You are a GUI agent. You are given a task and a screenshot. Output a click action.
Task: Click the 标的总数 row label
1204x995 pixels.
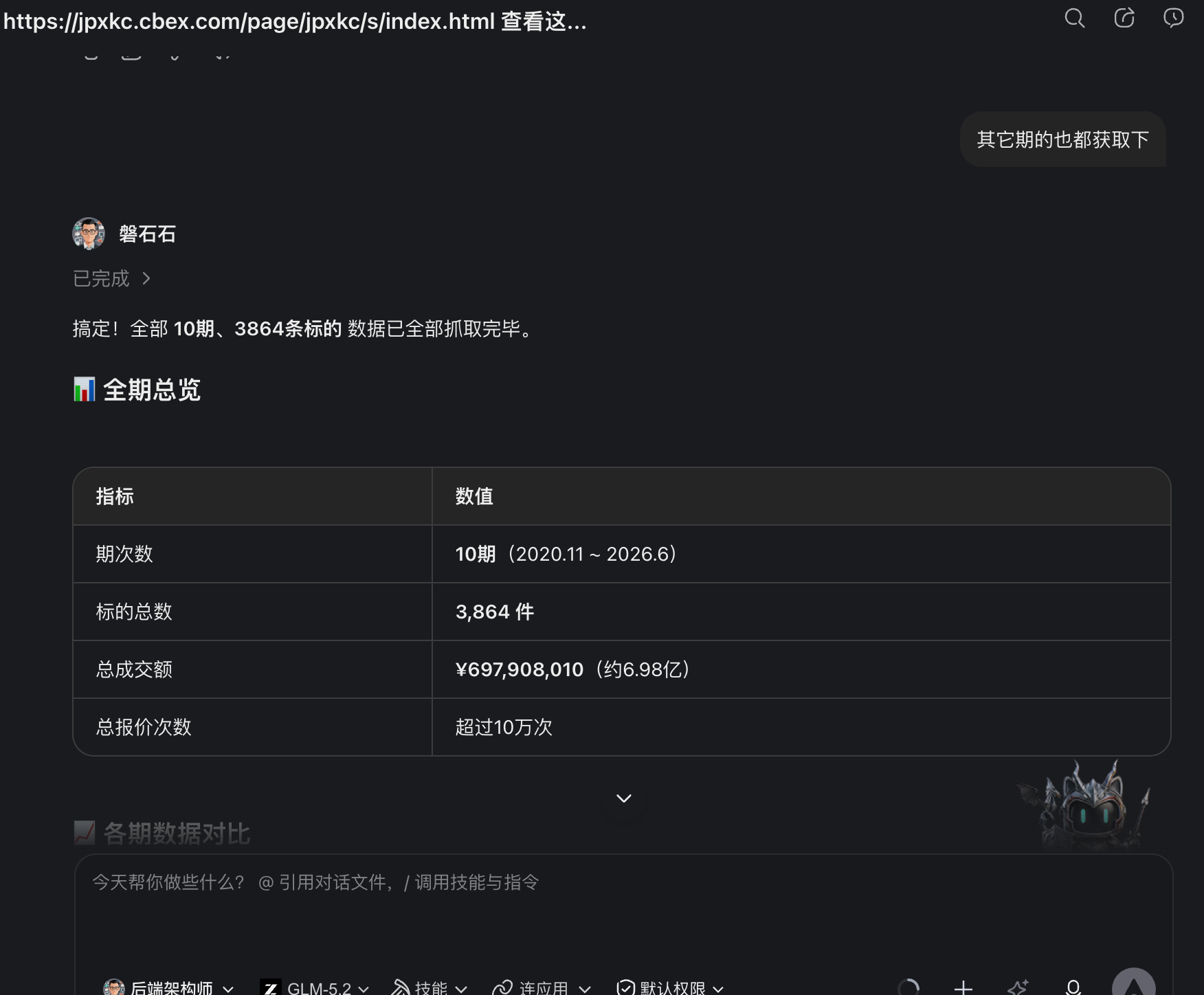134,612
